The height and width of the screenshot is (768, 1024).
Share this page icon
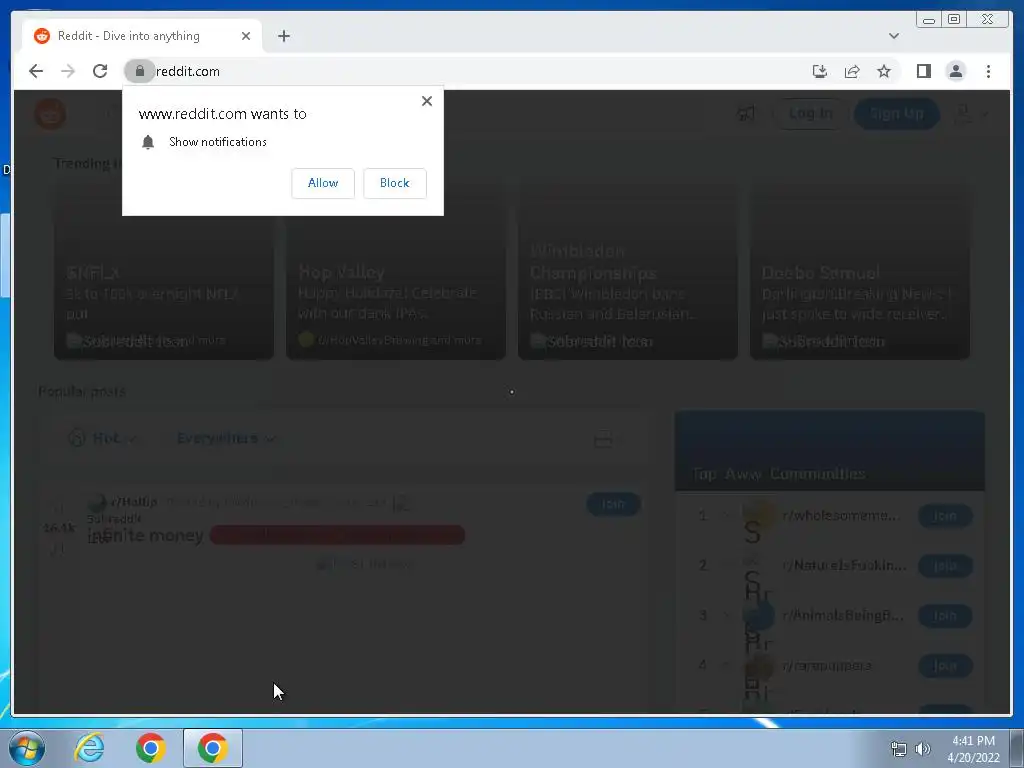(x=852, y=71)
